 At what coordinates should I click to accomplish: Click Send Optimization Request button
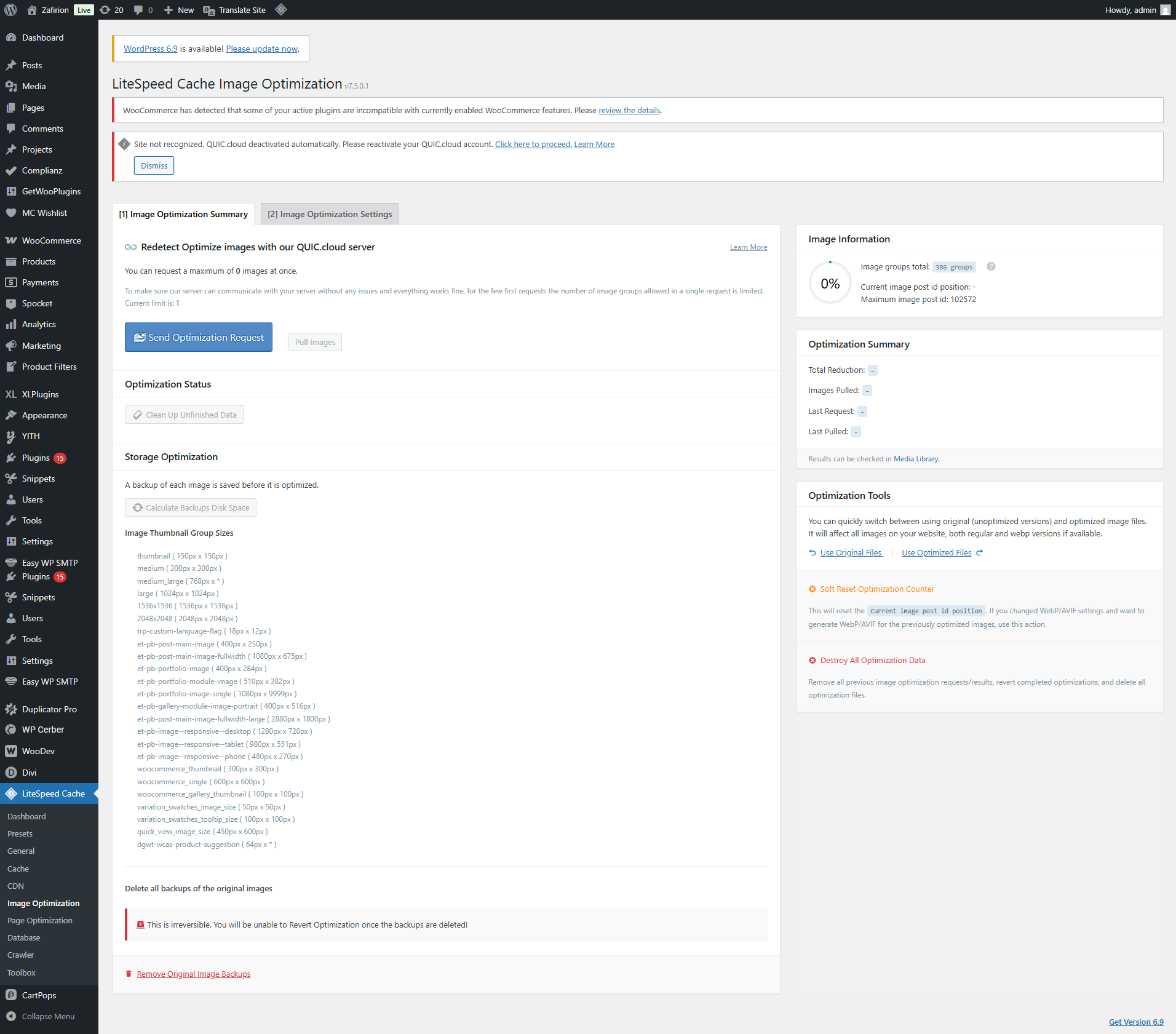point(199,337)
